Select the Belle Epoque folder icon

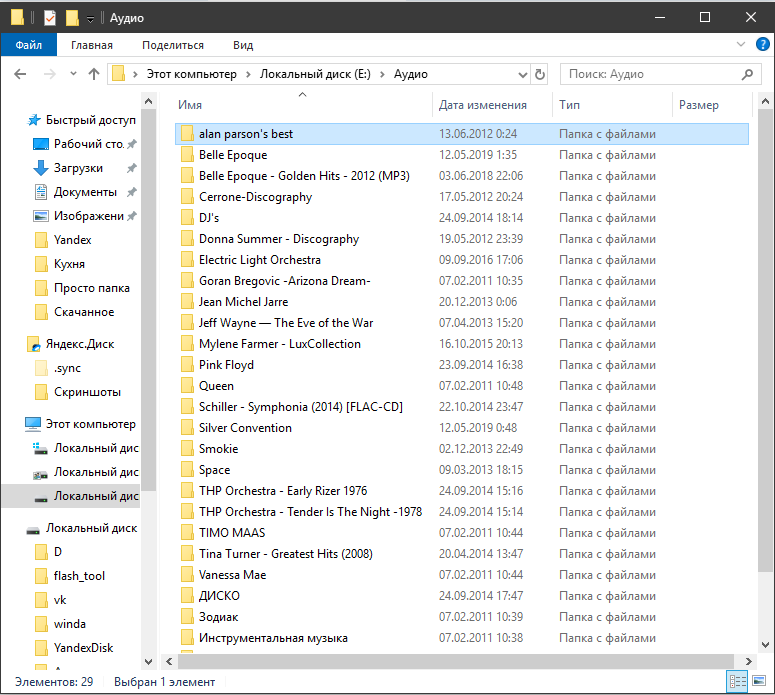(187, 155)
